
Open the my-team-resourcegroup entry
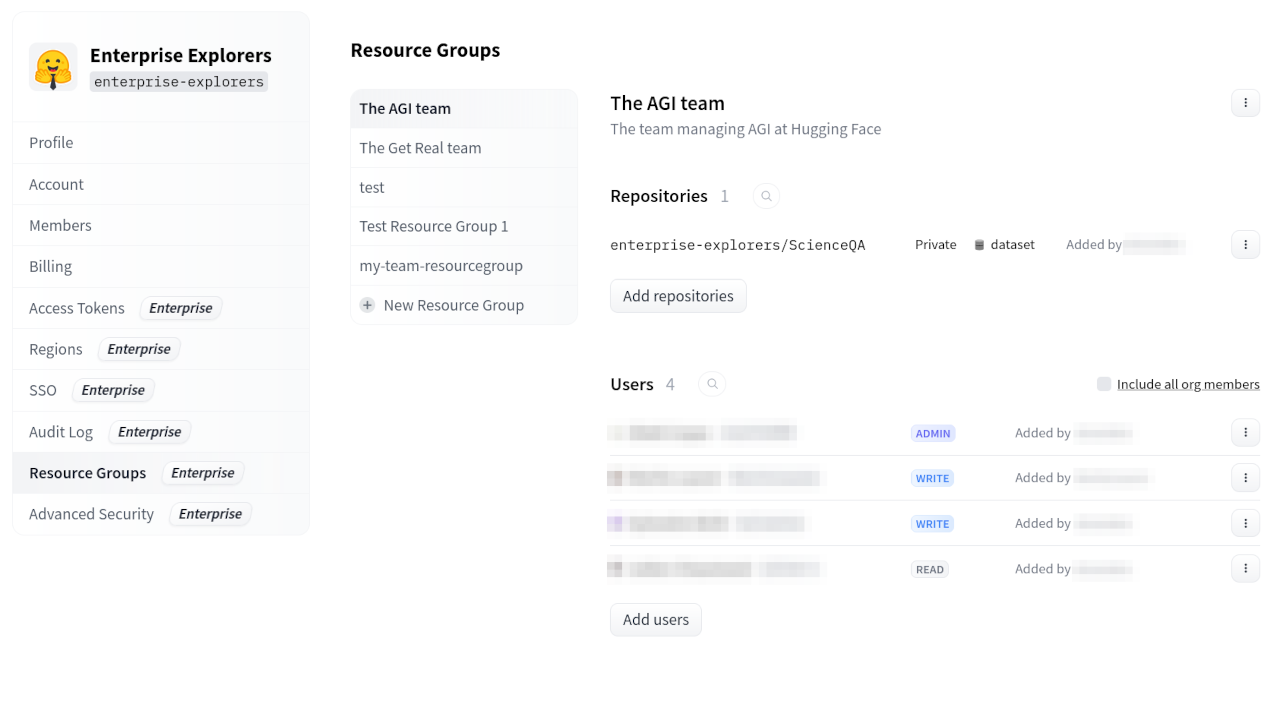(440, 265)
